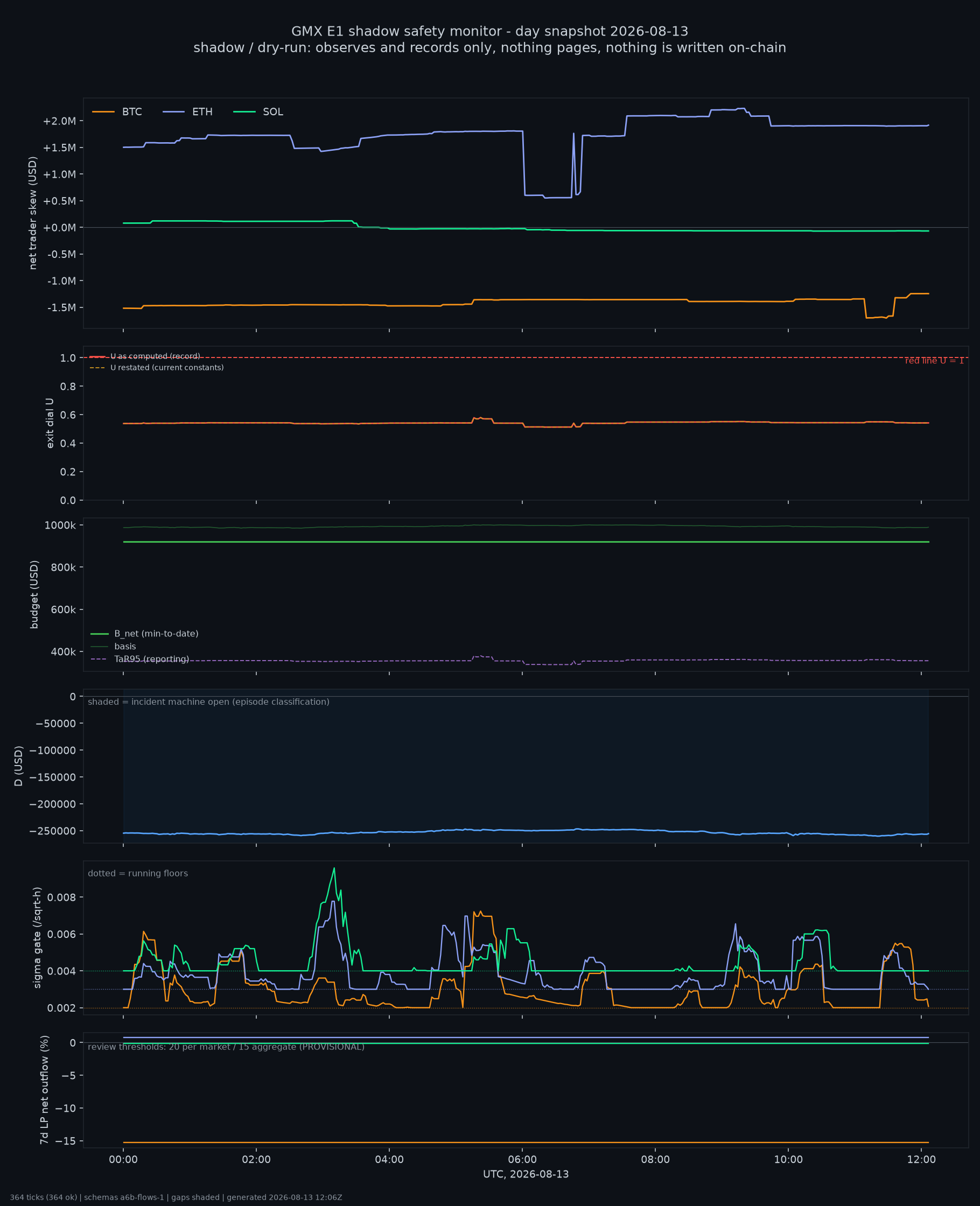
Task: Click the '10:00' time axis label
Action: click(788, 1160)
